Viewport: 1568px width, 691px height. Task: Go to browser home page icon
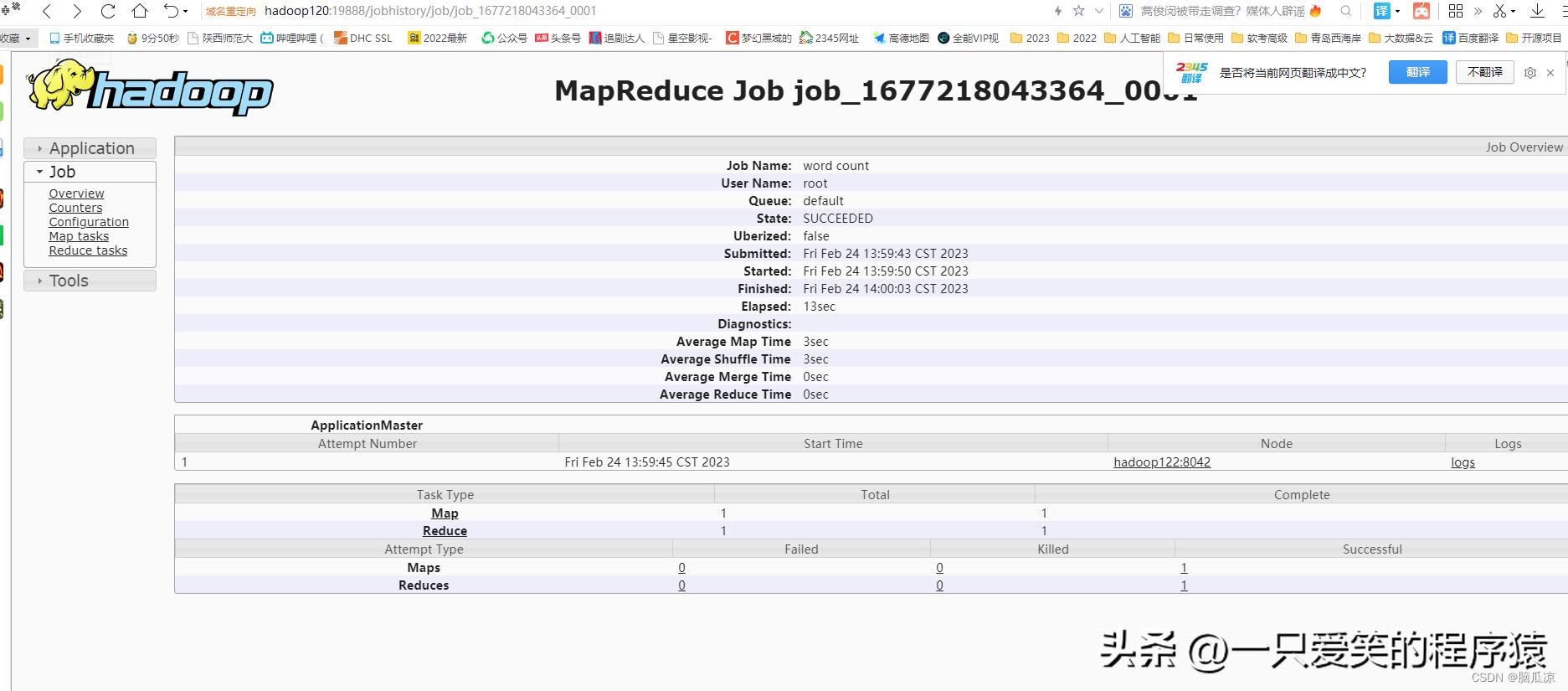(x=140, y=11)
